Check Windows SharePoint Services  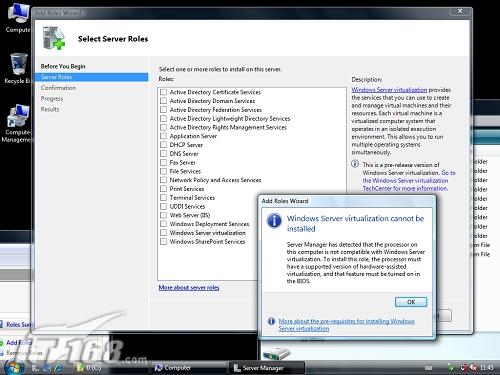click(163, 241)
